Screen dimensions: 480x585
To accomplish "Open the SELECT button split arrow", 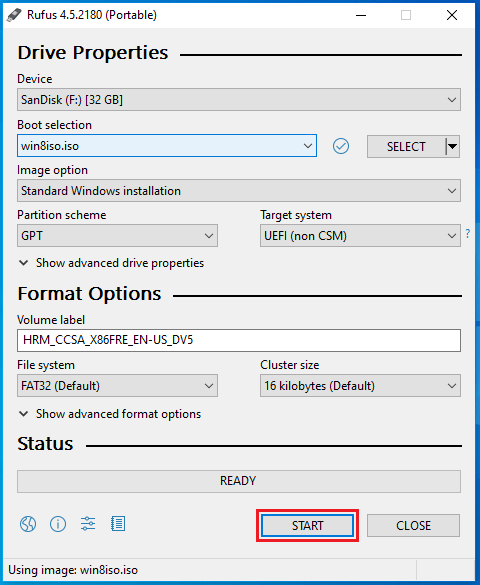I will point(452,147).
